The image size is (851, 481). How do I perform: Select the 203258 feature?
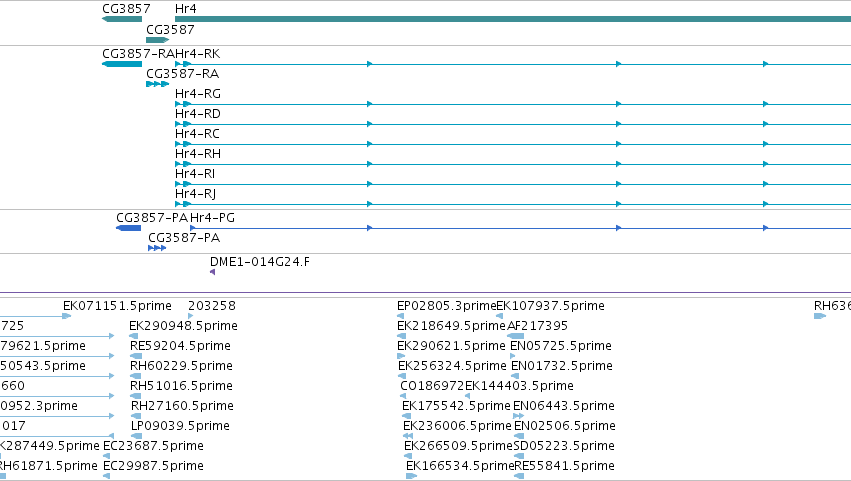190,316
